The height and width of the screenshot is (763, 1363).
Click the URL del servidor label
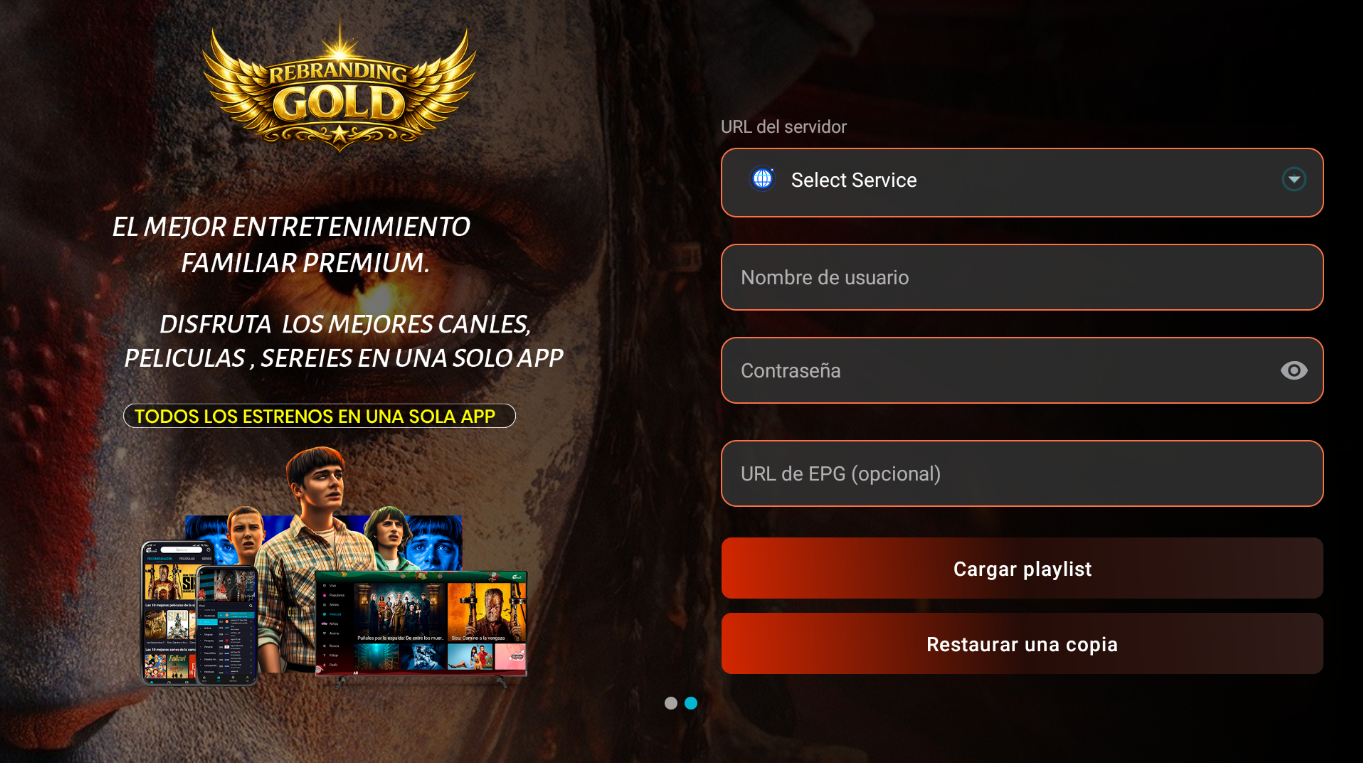pyautogui.click(x=784, y=127)
